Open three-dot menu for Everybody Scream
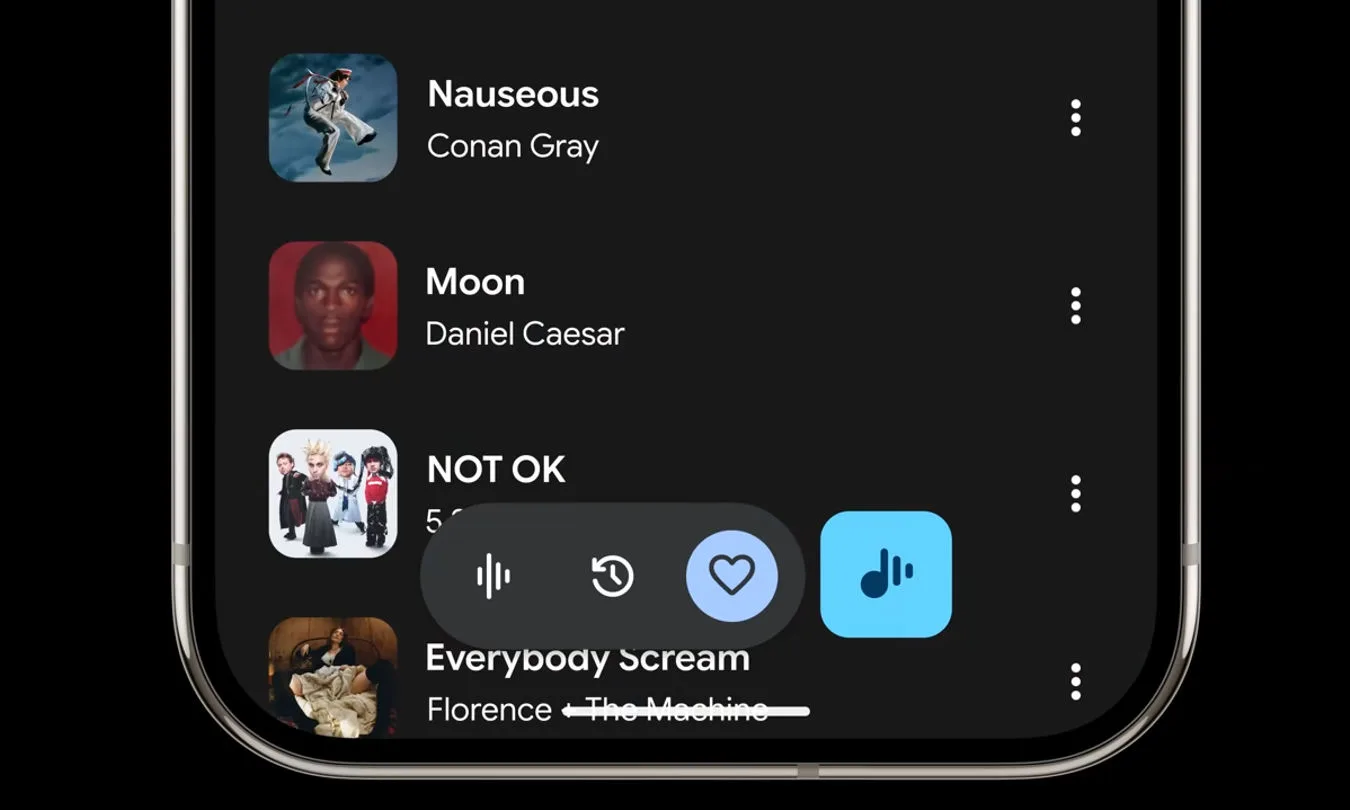This screenshot has height=810, width=1350. [1076, 681]
